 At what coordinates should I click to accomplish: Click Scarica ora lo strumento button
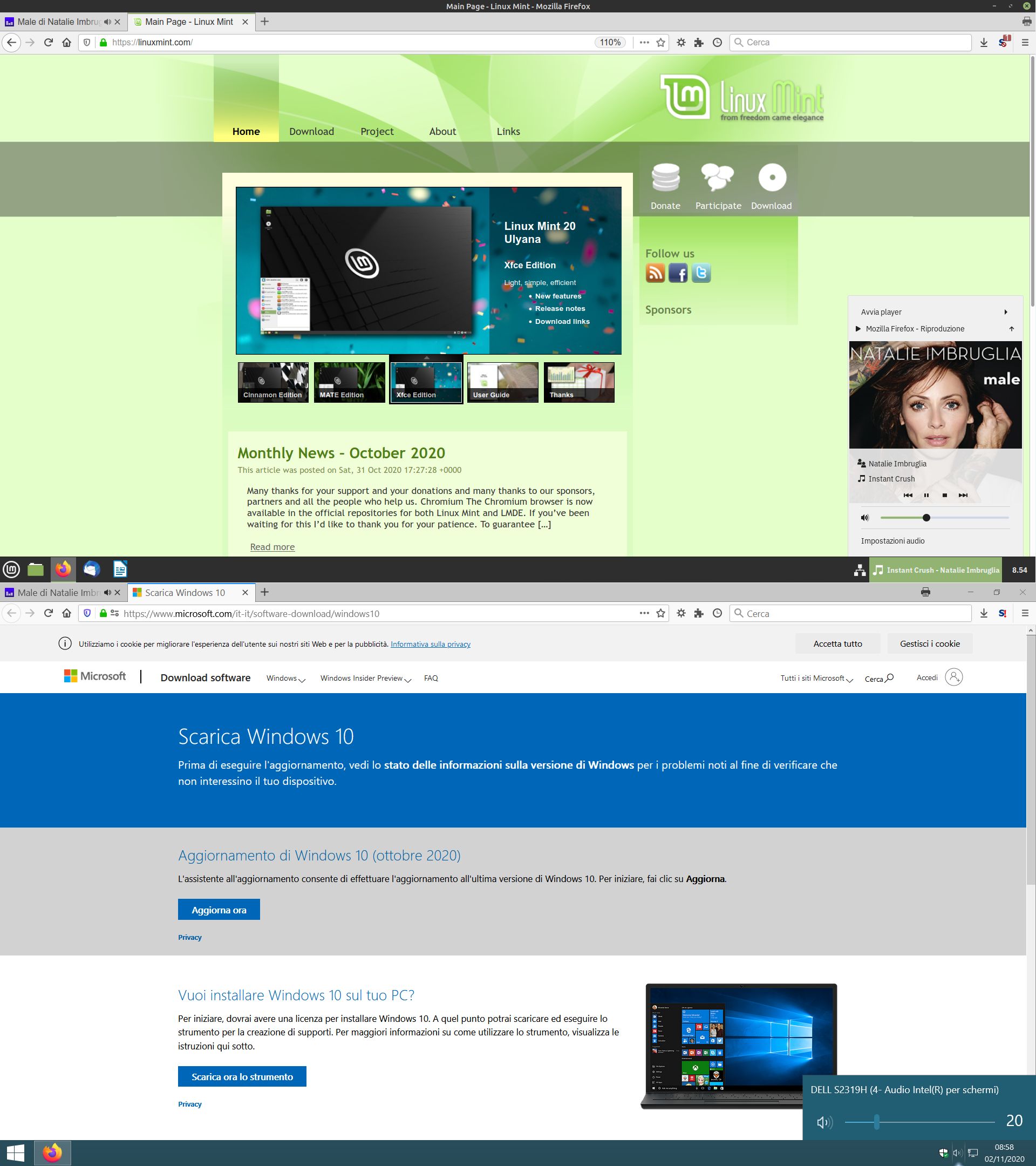click(242, 1076)
